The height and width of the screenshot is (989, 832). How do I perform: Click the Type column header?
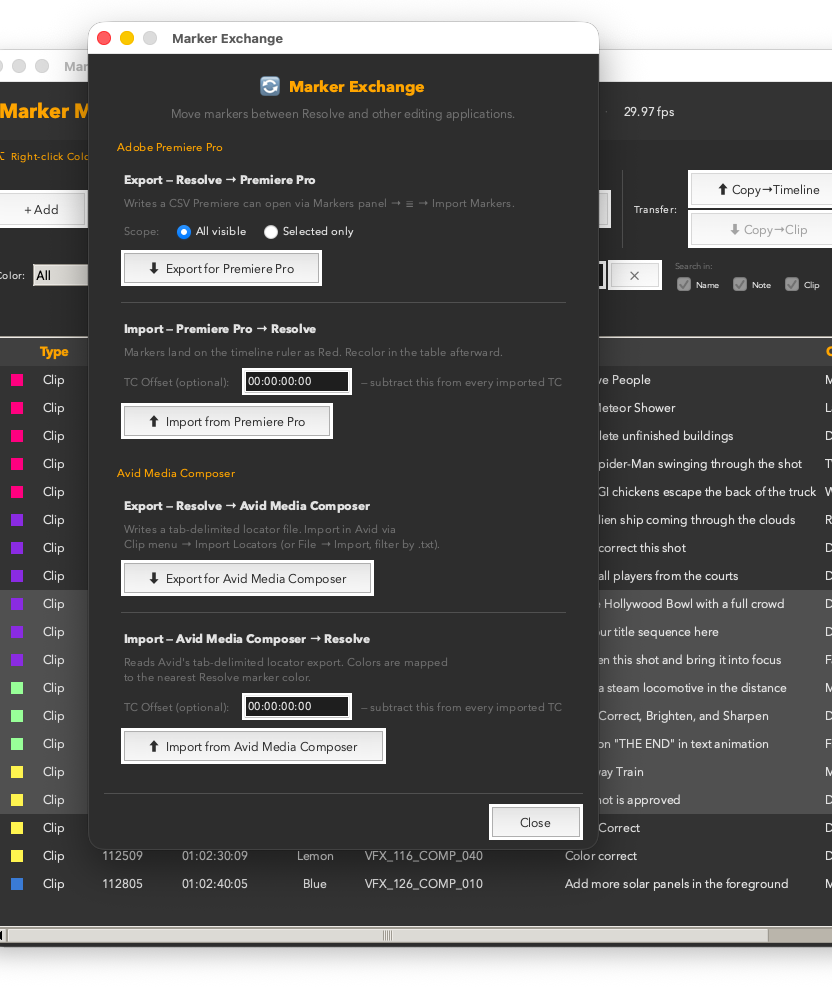point(54,352)
